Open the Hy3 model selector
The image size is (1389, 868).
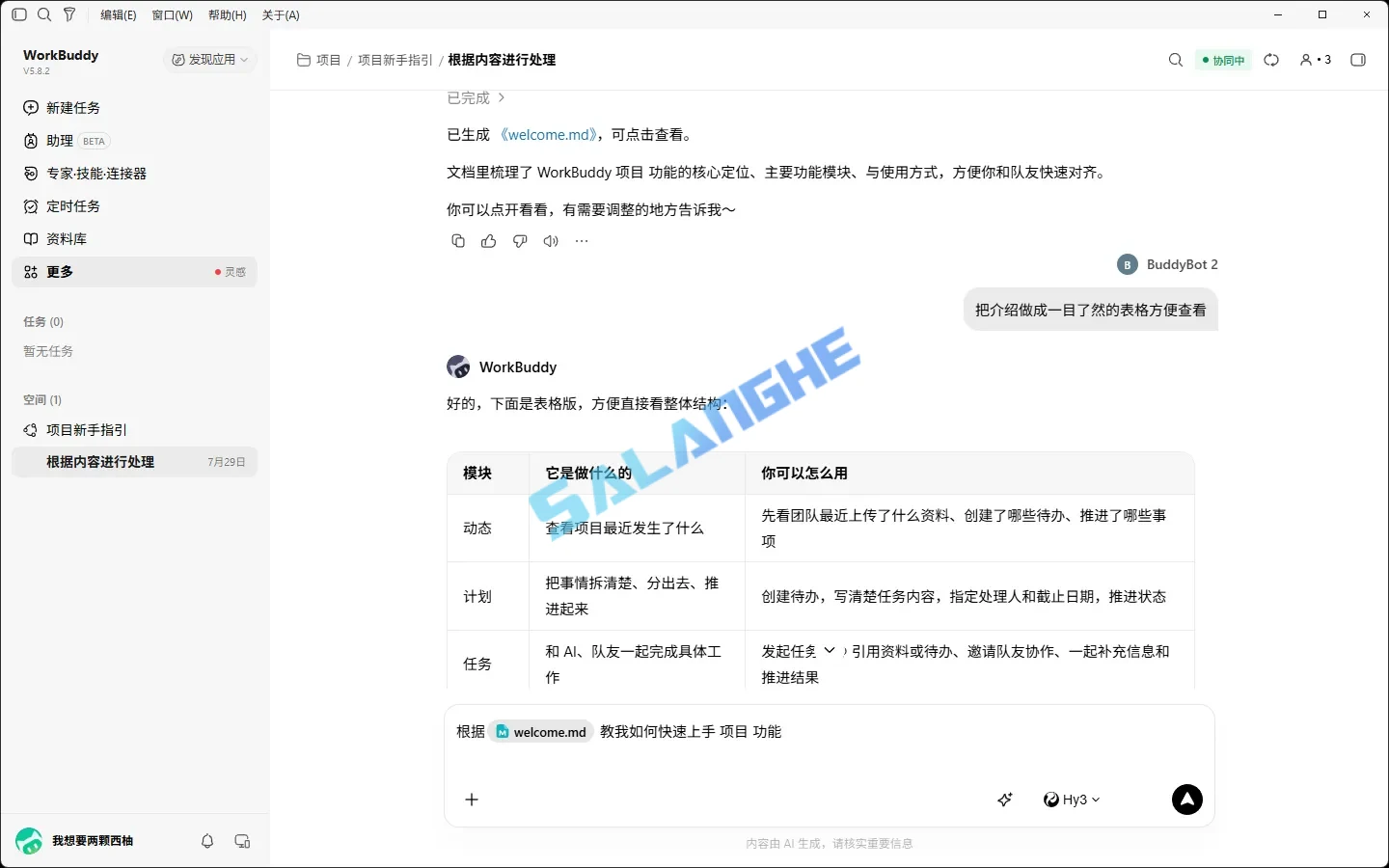click(x=1072, y=800)
